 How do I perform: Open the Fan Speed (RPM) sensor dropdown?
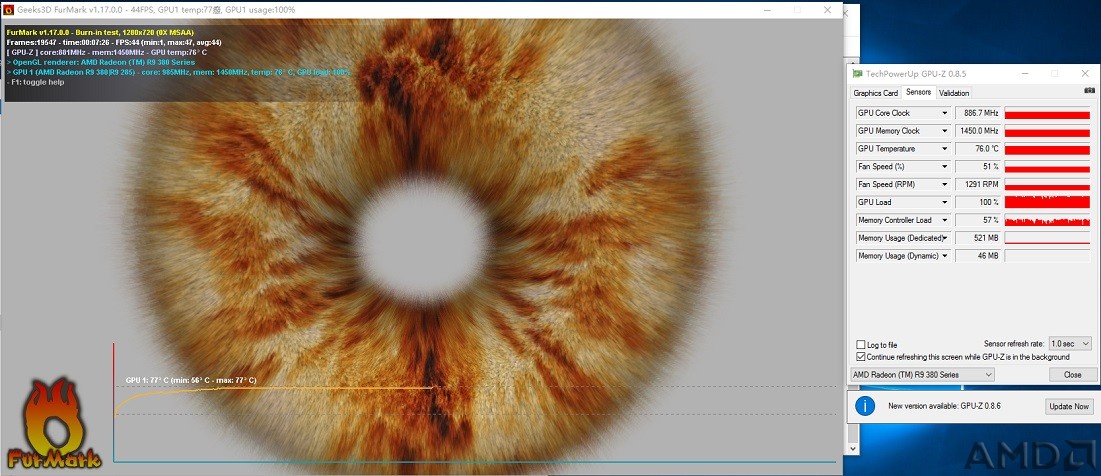coord(945,185)
